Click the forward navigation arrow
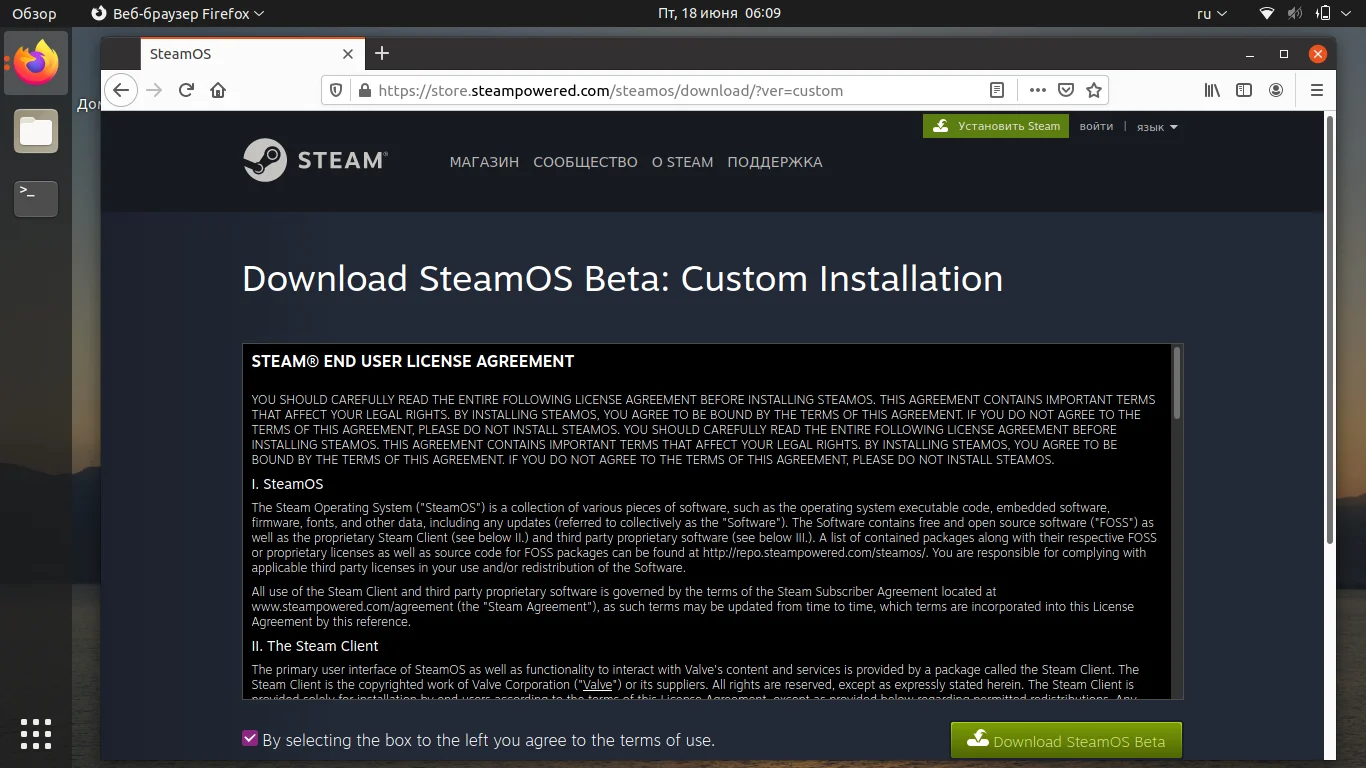 (x=154, y=90)
